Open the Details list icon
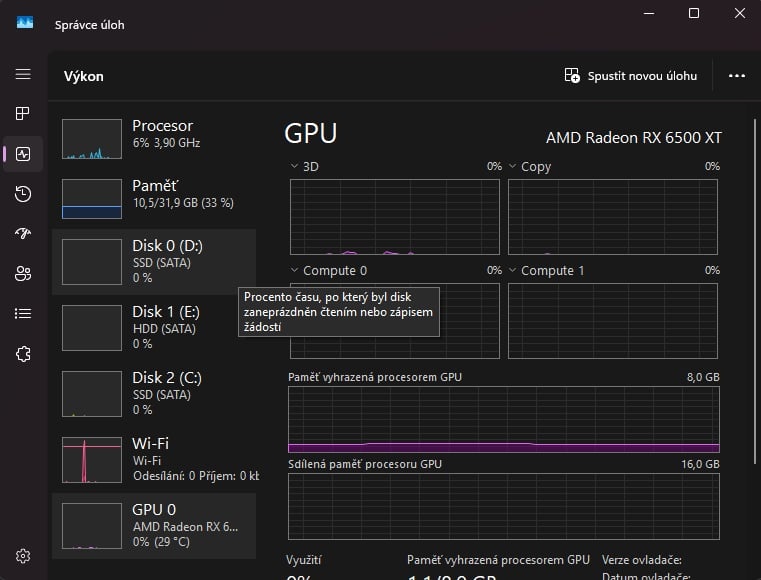The width and height of the screenshot is (761, 580). click(23, 314)
